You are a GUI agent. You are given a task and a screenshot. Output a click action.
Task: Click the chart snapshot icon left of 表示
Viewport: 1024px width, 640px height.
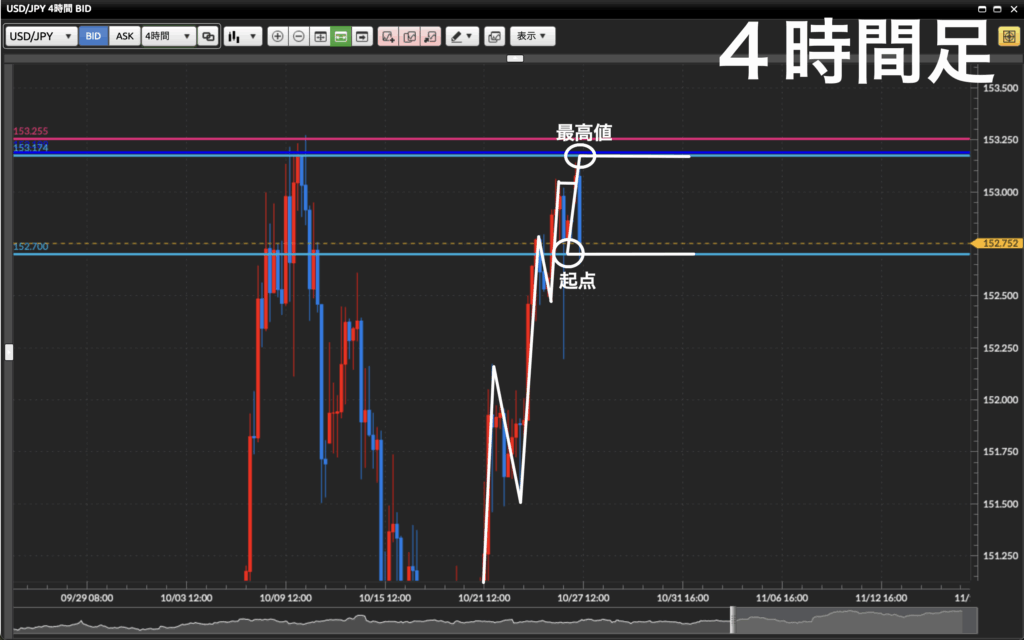point(493,36)
